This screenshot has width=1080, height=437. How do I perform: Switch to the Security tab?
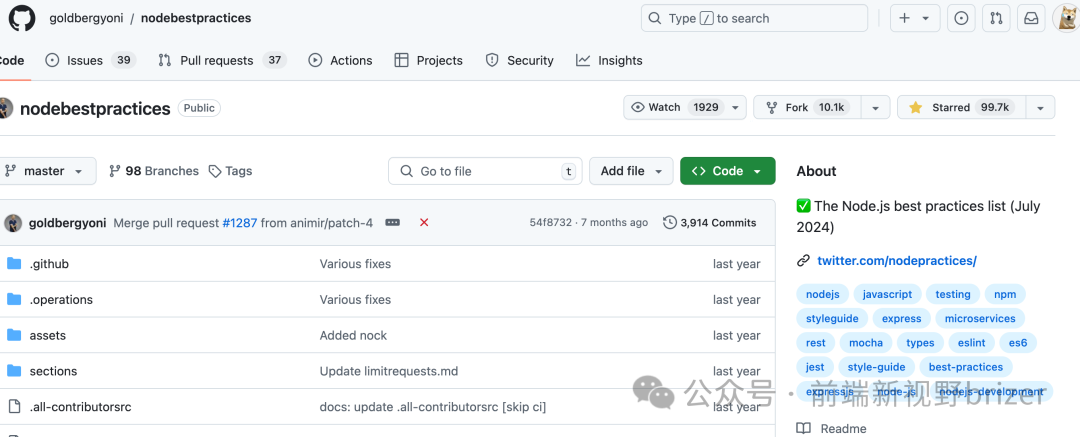click(x=519, y=61)
